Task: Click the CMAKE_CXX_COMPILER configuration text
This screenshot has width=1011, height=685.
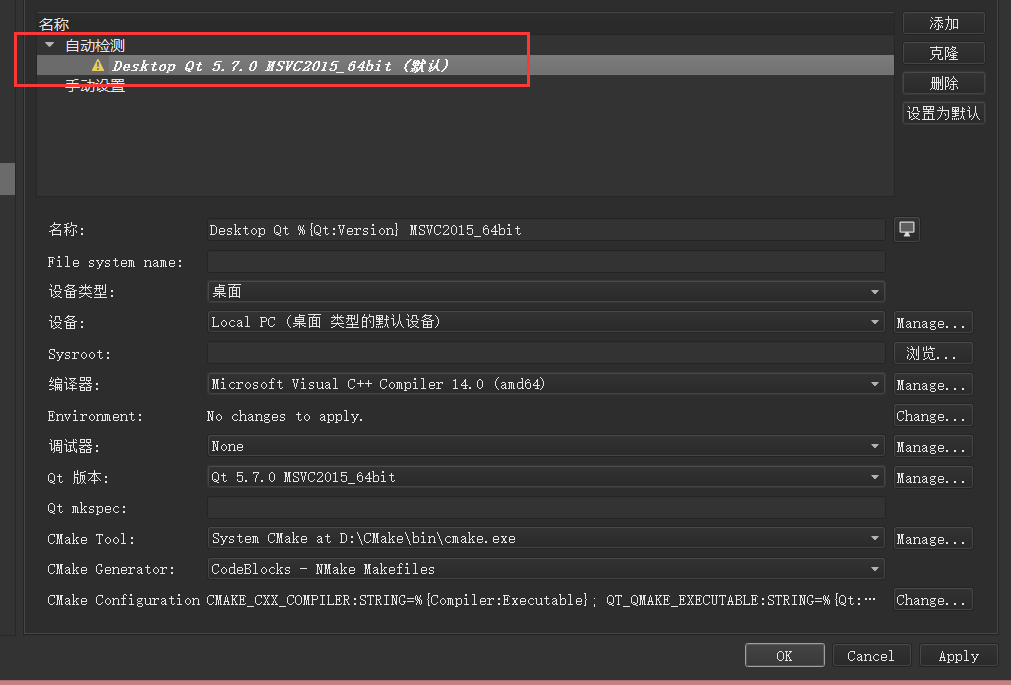Action: 540,600
